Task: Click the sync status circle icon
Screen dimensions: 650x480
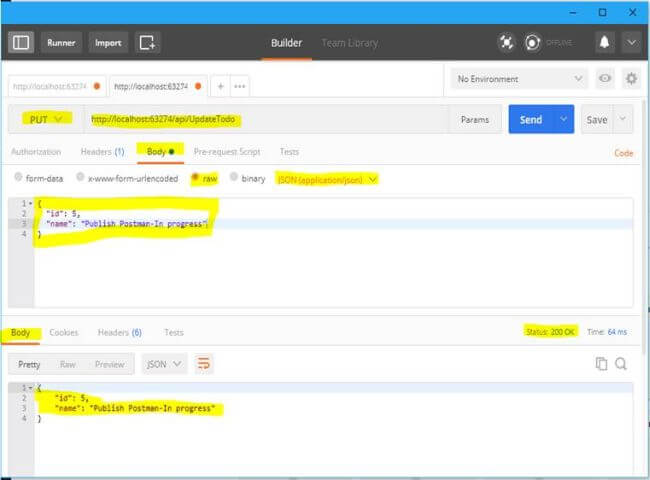Action: [x=532, y=42]
